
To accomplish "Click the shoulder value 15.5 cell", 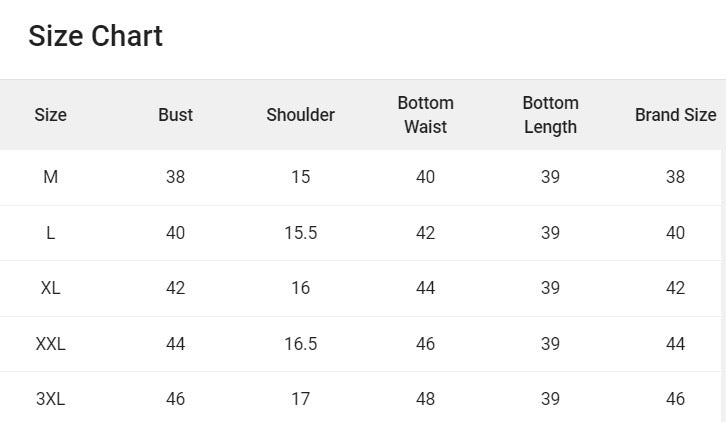I will click(x=300, y=233).
